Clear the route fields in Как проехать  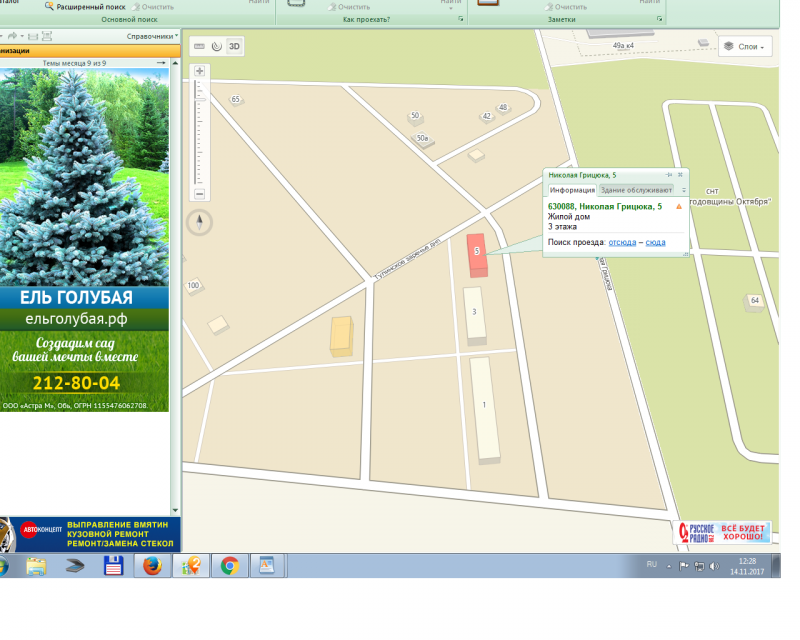(x=349, y=7)
